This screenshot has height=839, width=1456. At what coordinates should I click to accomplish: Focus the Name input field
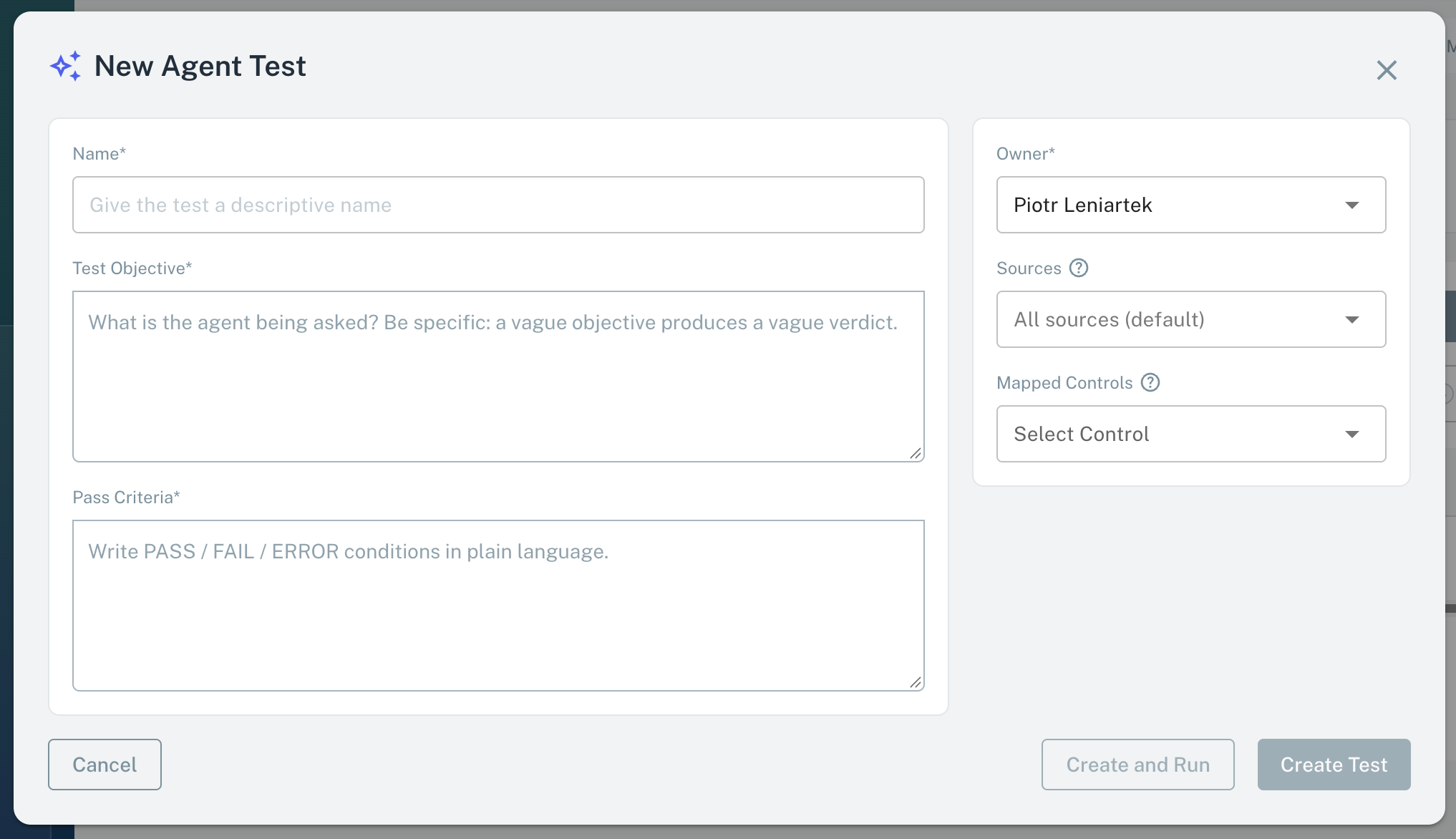click(x=498, y=205)
